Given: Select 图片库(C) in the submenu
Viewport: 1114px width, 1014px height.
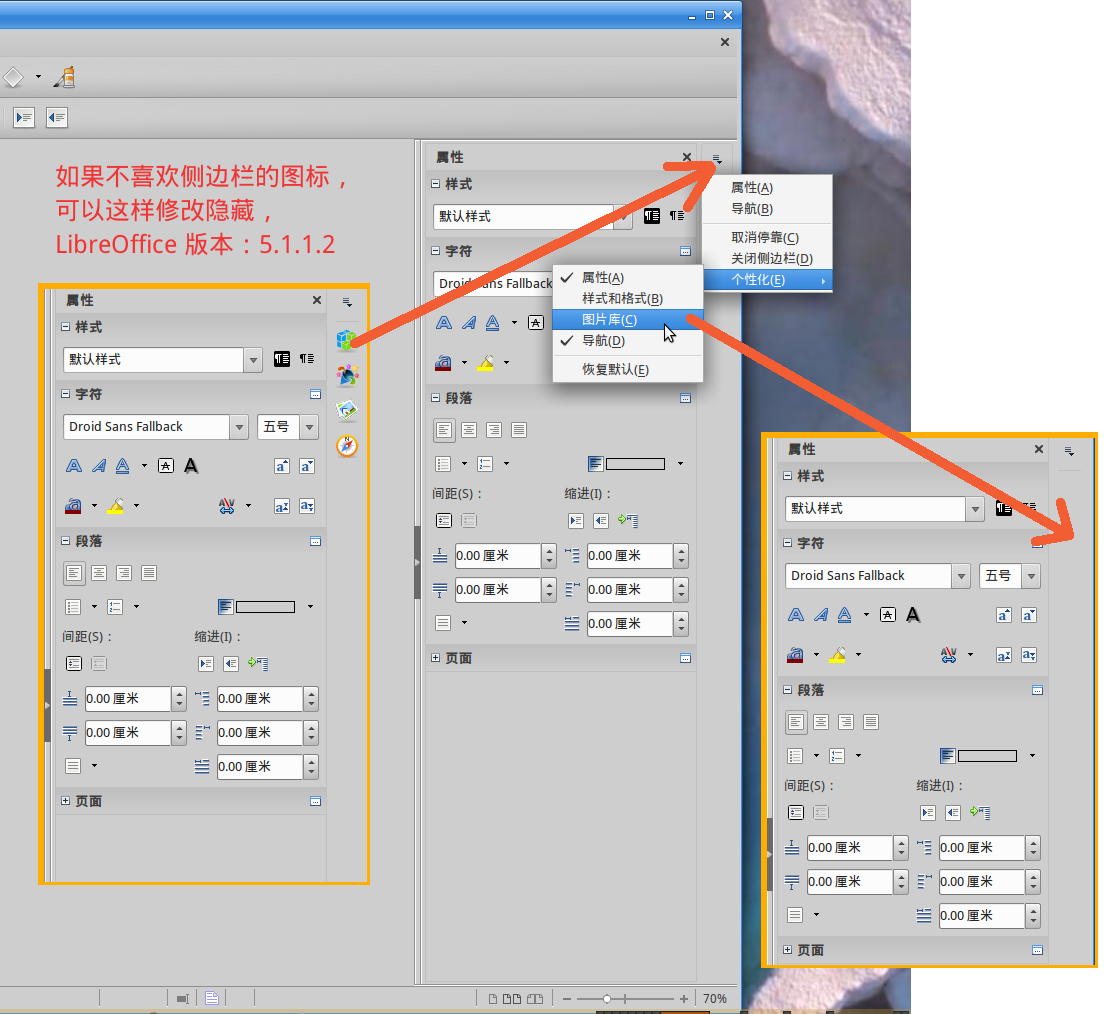Looking at the screenshot, I should coord(628,320).
